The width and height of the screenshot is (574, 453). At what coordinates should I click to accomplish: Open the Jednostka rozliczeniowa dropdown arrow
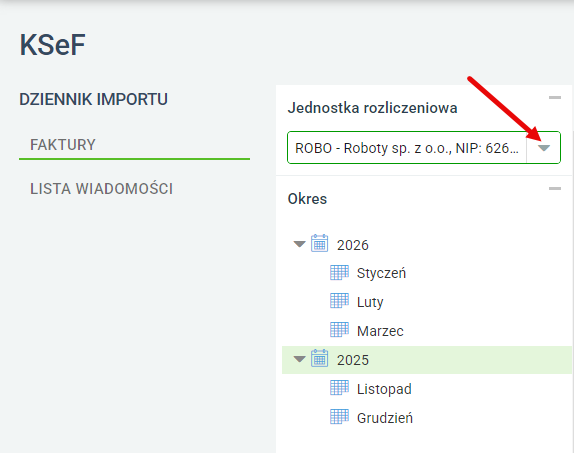pyautogui.click(x=544, y=148)
